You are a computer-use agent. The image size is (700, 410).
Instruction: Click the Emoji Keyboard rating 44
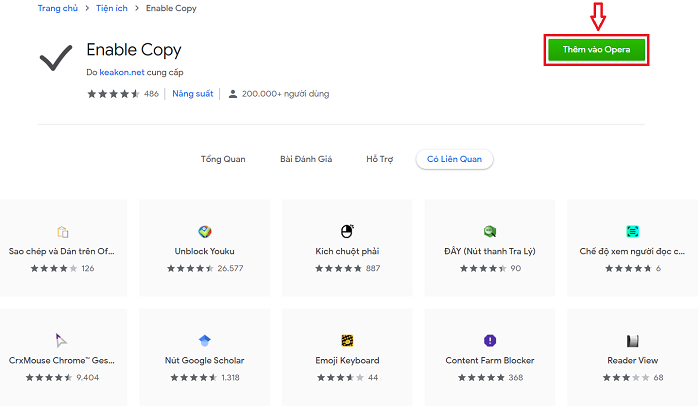(x=373, y=378)
